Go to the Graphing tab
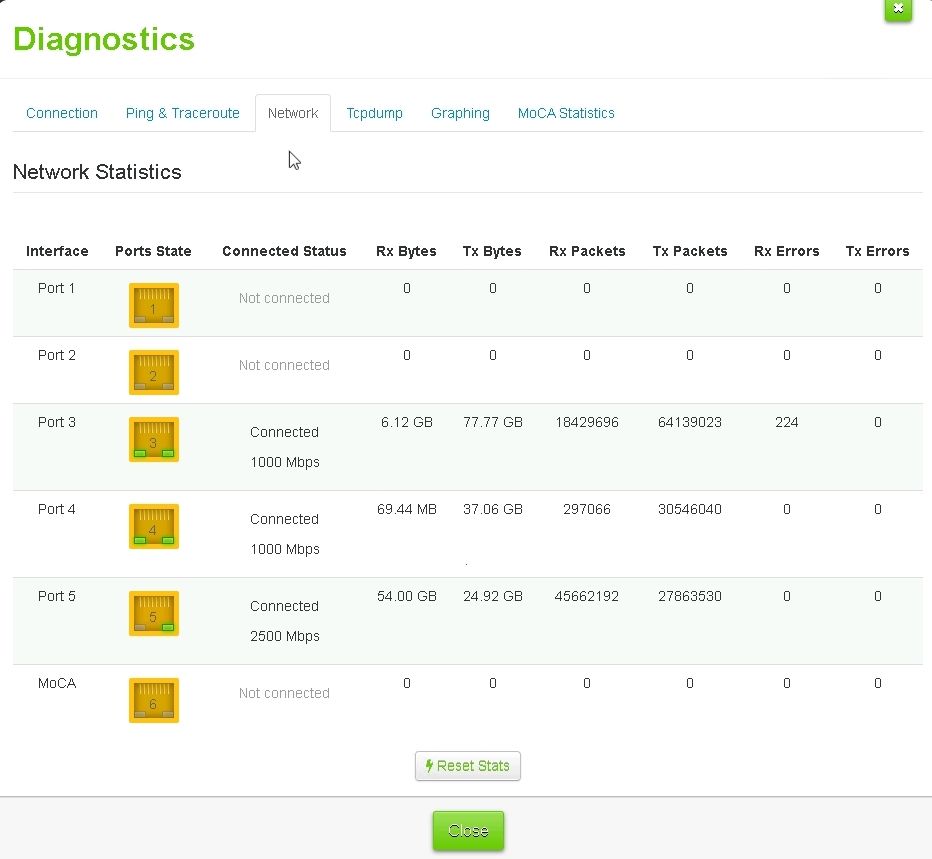 click(x=460, y=113)
